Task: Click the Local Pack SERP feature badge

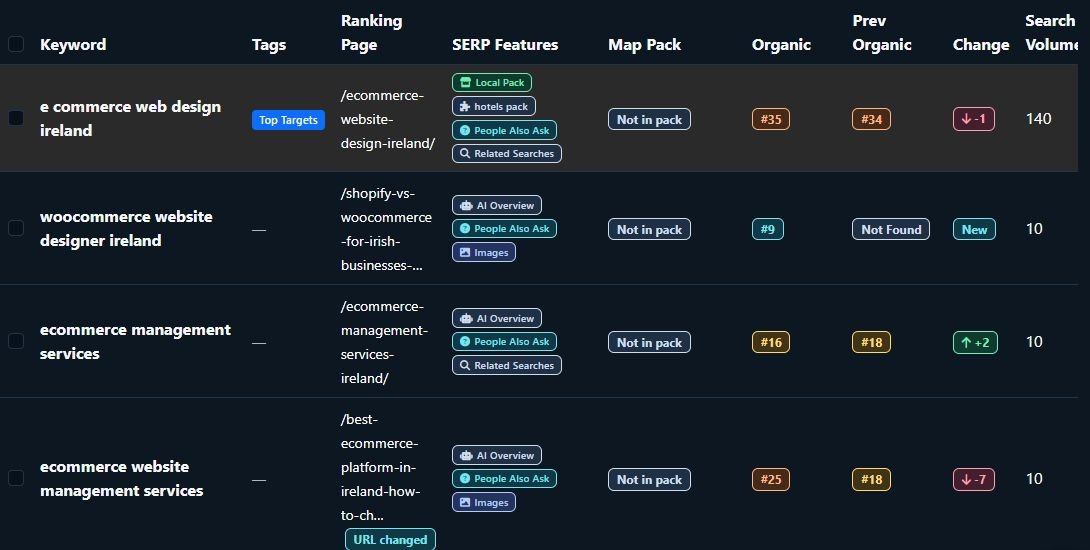Action: (492, 82)
